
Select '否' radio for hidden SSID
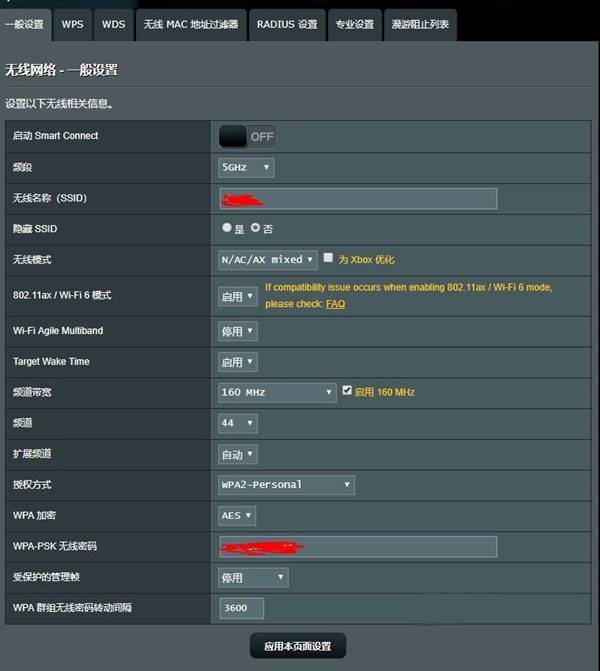(255, 228)
